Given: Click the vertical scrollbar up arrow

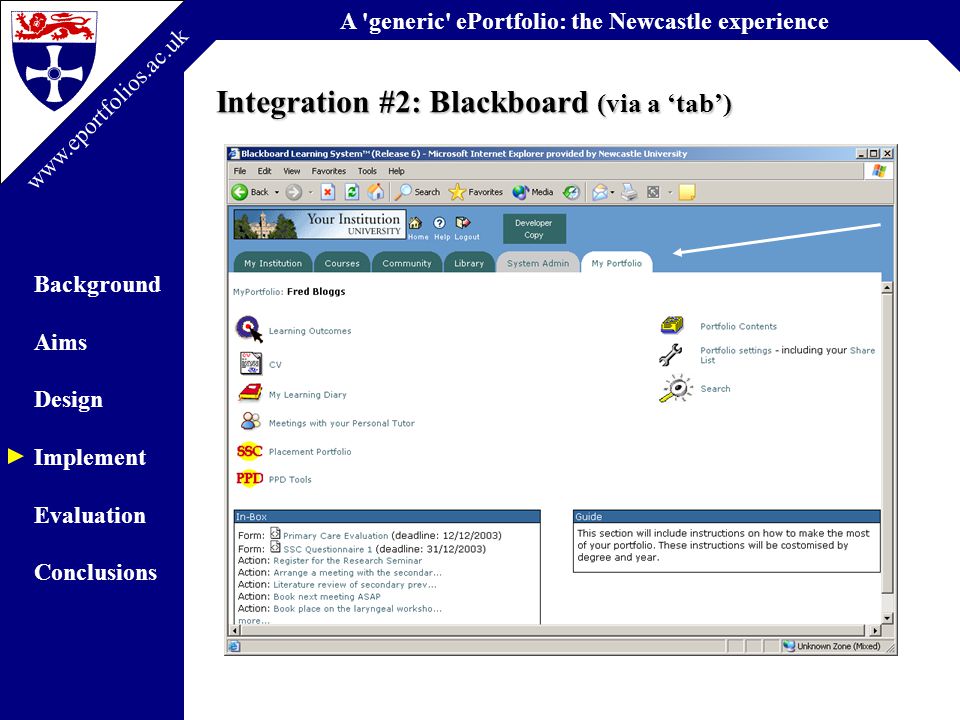Looking at the screenshot, I should point(887,287).
